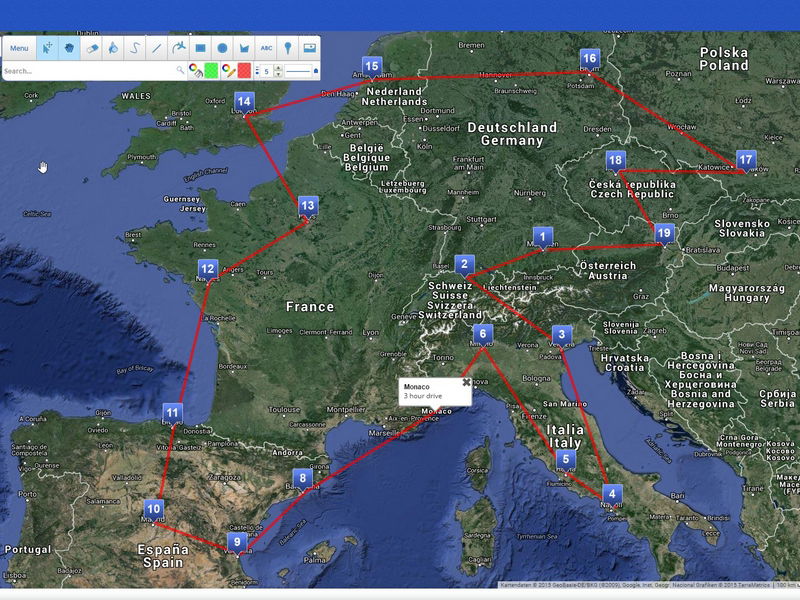This screenshot has width=800, height=600.
Task: Click the magnifier search icon
Action: click(180, 70)
